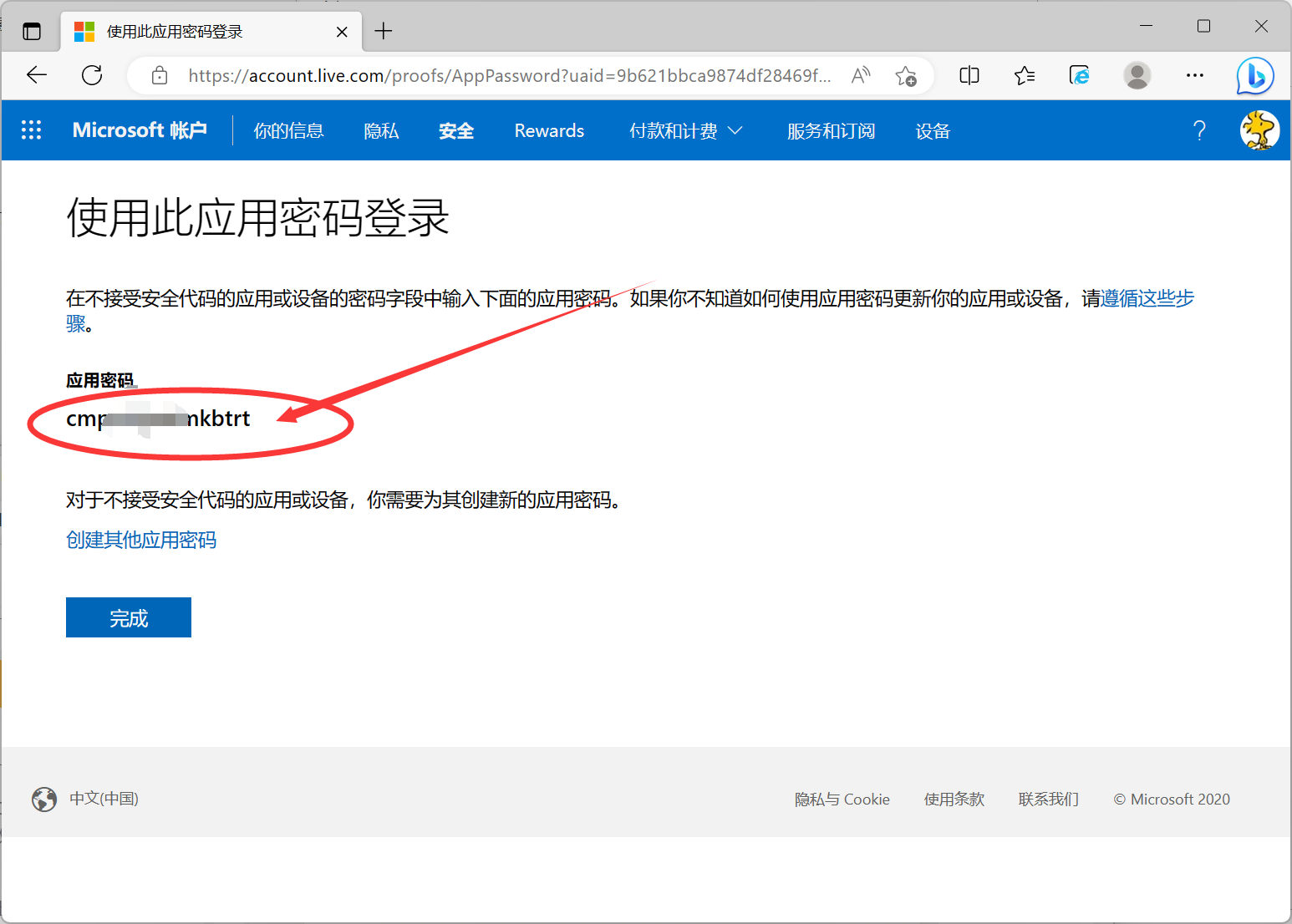The image size is (1292, 924).
Task: Click the Microsoft 帐户 home link
Action: 140,130
